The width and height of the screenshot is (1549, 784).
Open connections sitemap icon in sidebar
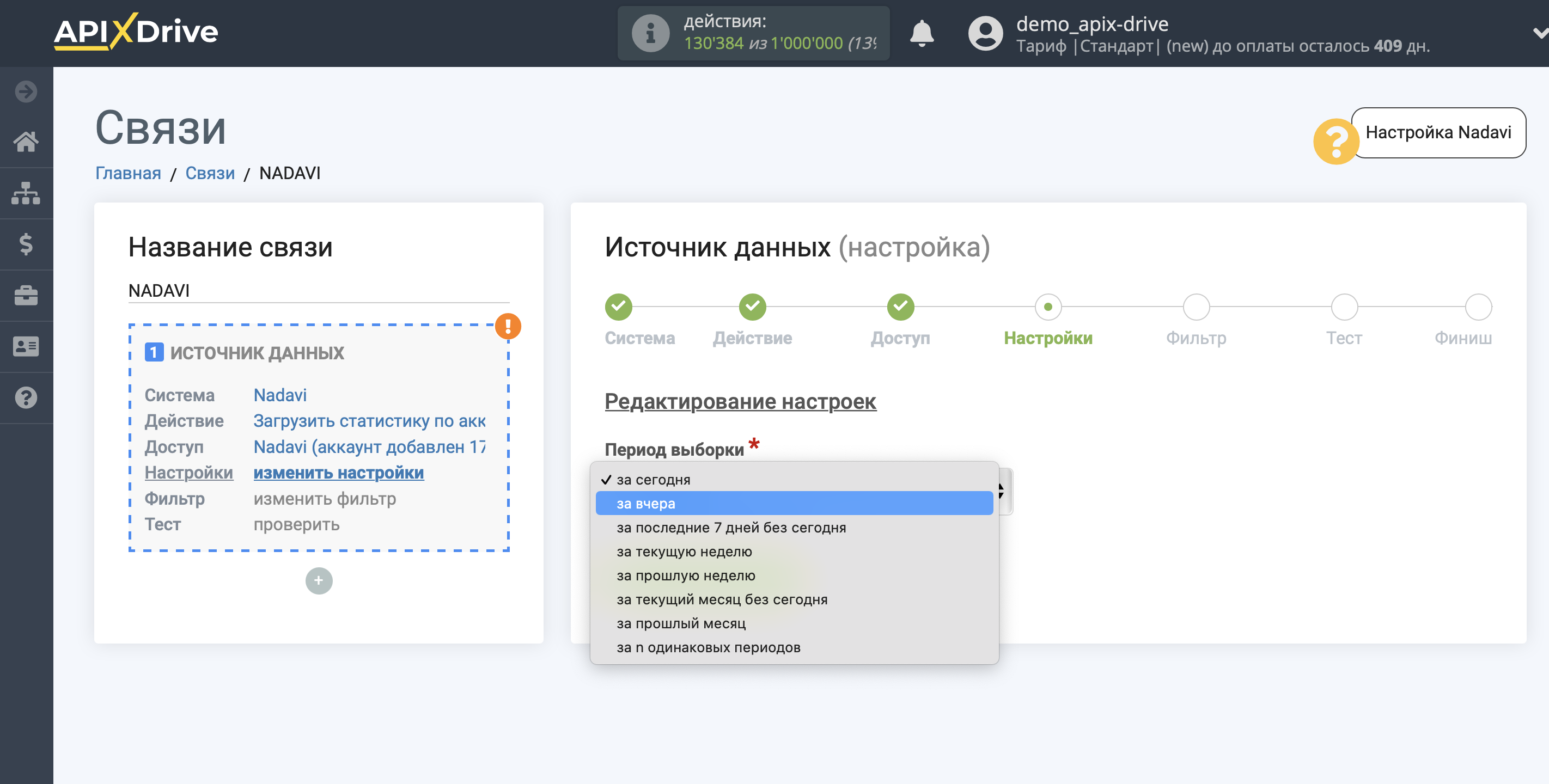(x=26, y=193)
